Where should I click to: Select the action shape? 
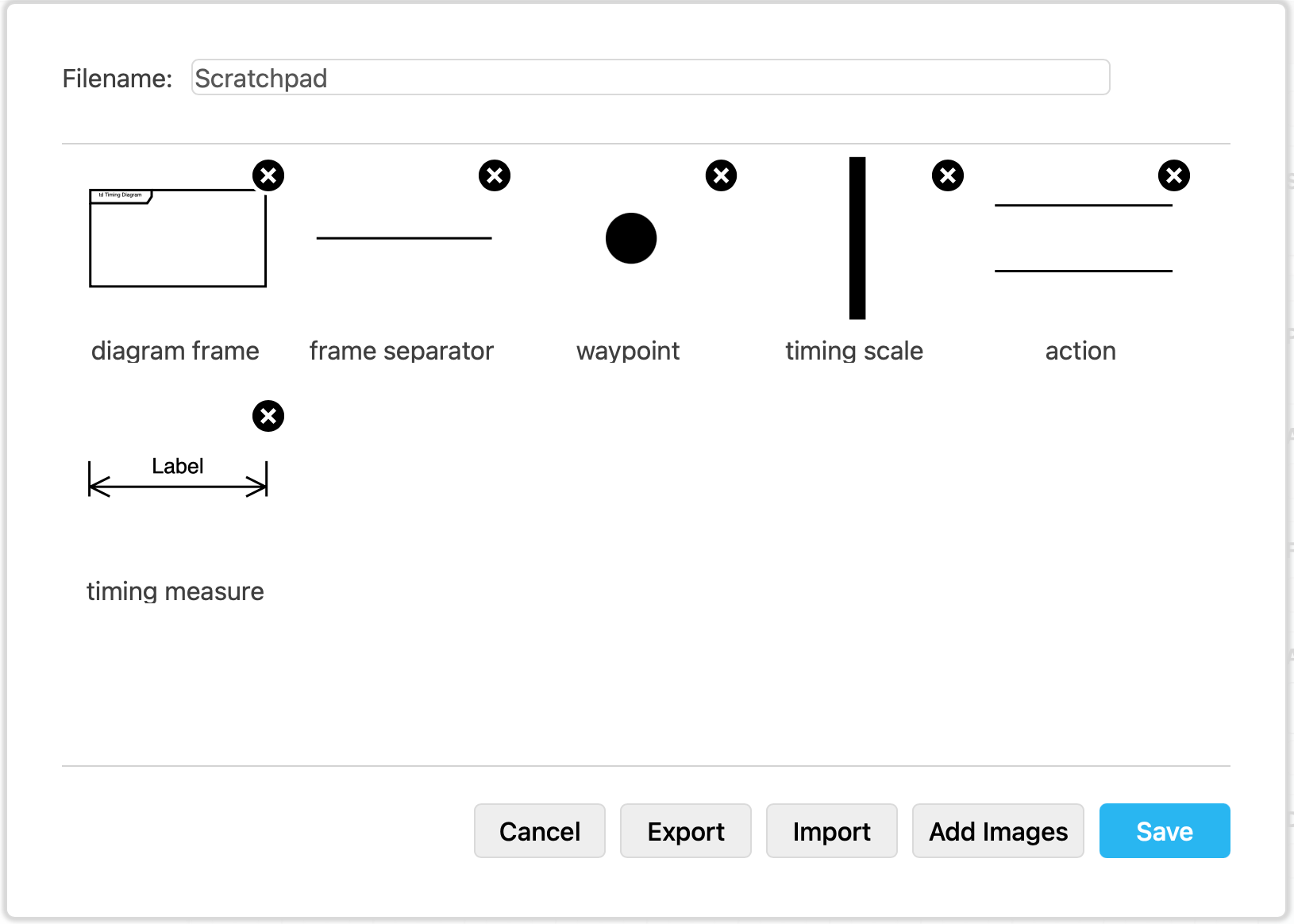[1083, 237]
